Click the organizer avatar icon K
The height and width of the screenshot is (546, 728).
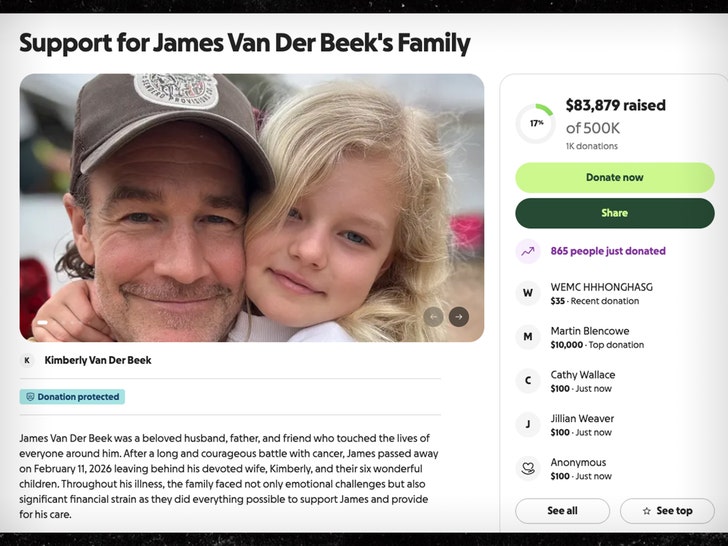pos(27,360)
